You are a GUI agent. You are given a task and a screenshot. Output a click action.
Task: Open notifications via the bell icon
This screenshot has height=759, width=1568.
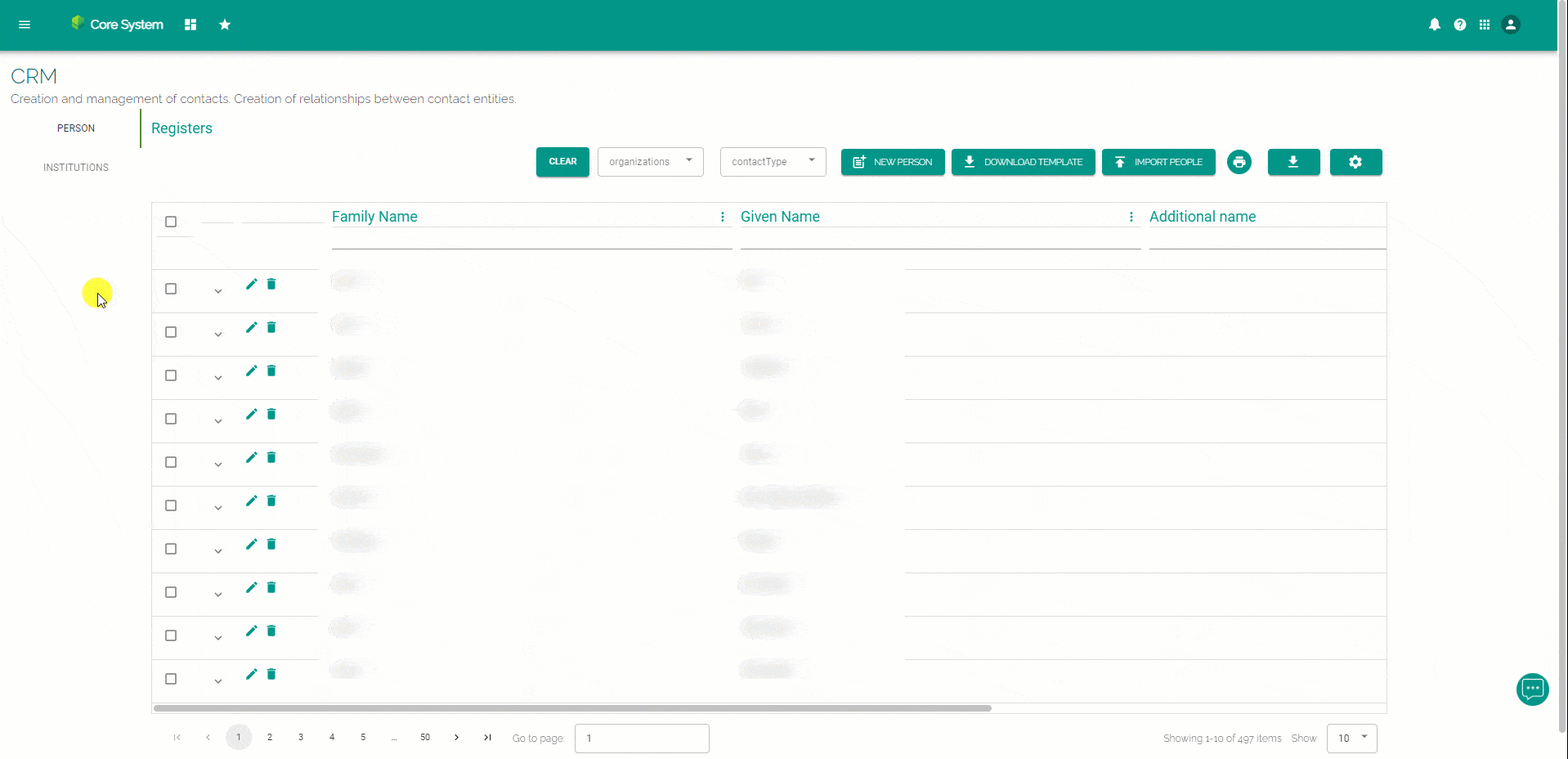1434,25
